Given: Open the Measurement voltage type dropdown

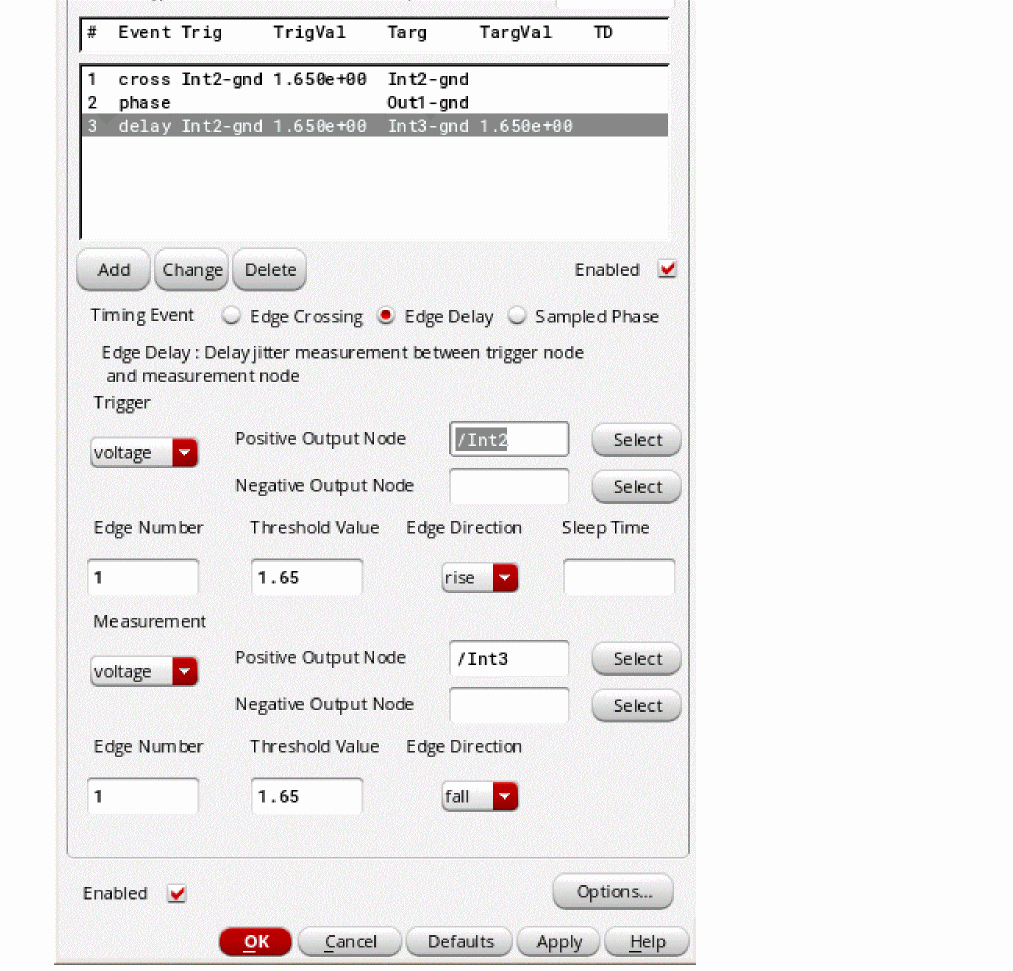Looking at the screenshot, I should click(x=144, y=671).
